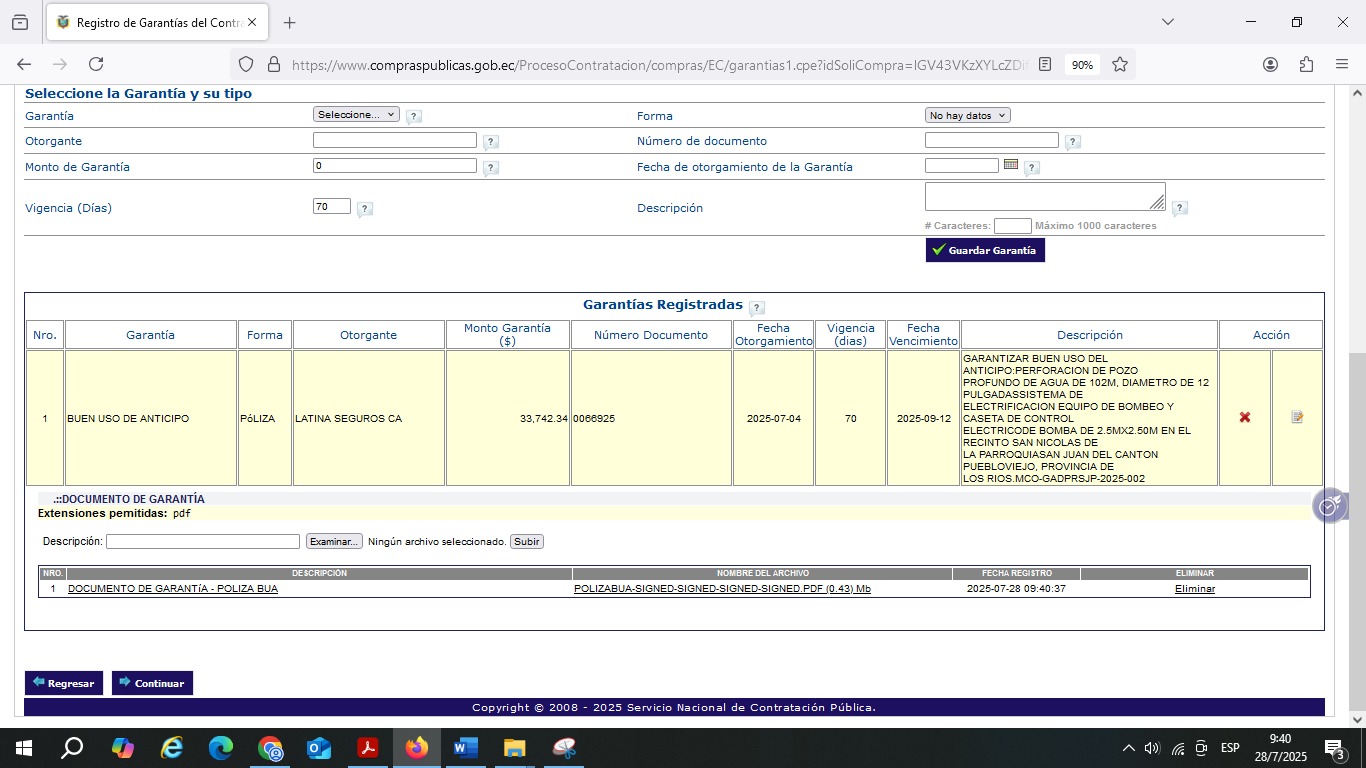Open the calendar date picker icon

[x=1011, y=165]
